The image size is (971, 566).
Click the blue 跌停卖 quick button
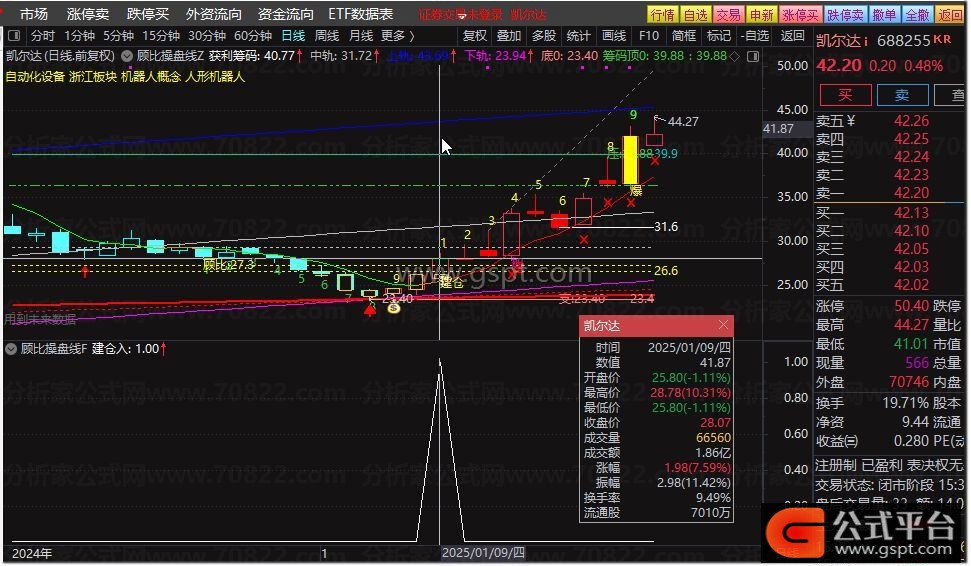(x=845, y=14)
